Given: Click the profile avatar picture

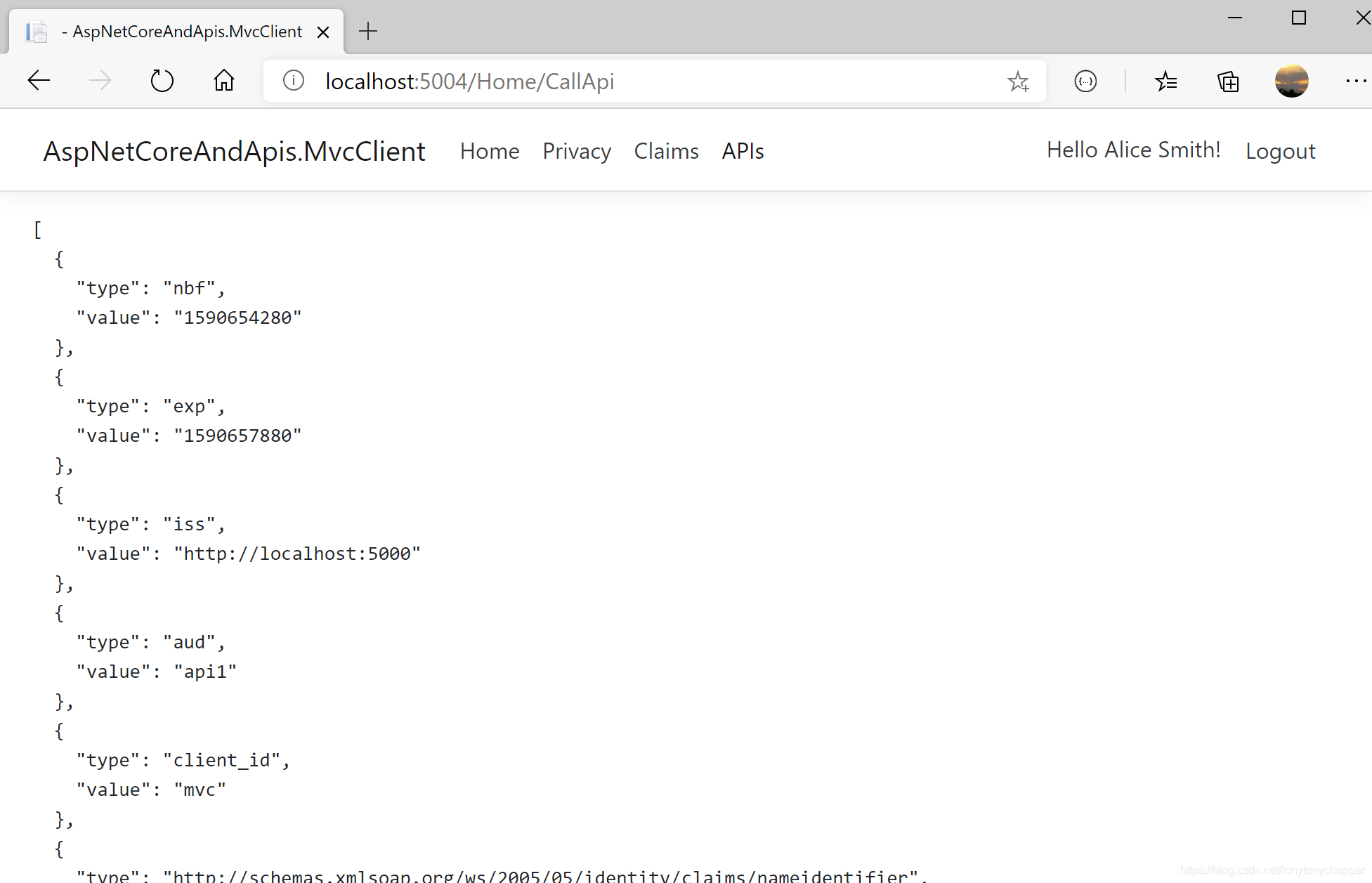Looking at the screenshot, I should tap(1291, 81).
